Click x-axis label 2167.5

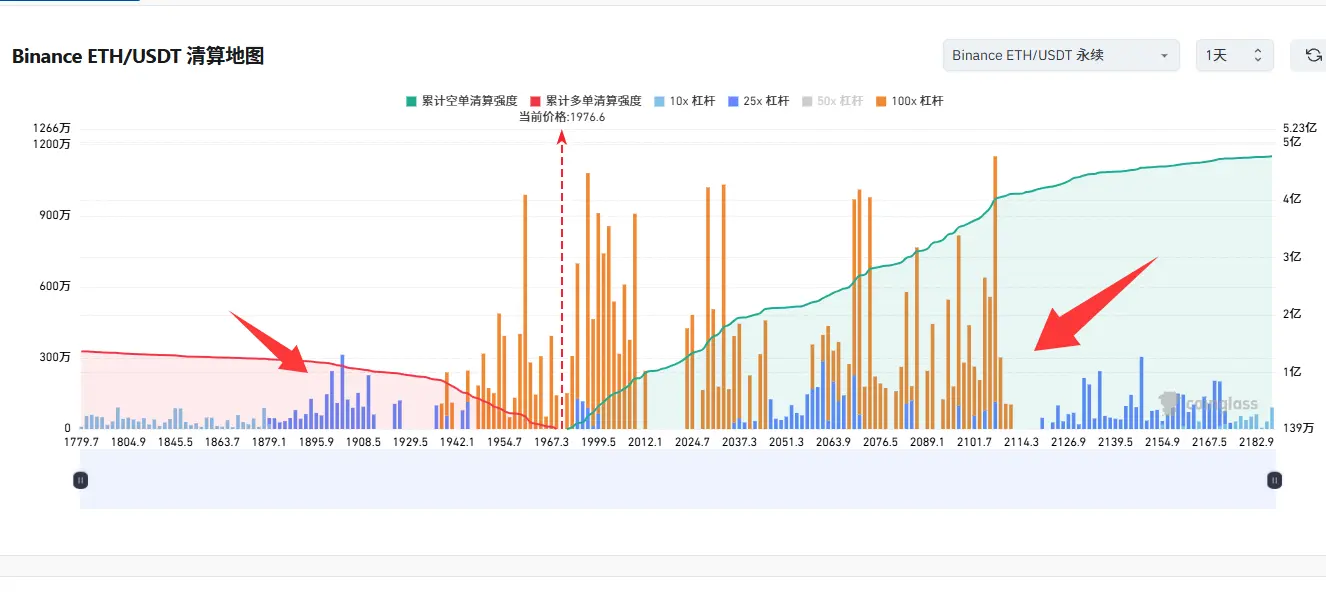[x=1209, y=442]
